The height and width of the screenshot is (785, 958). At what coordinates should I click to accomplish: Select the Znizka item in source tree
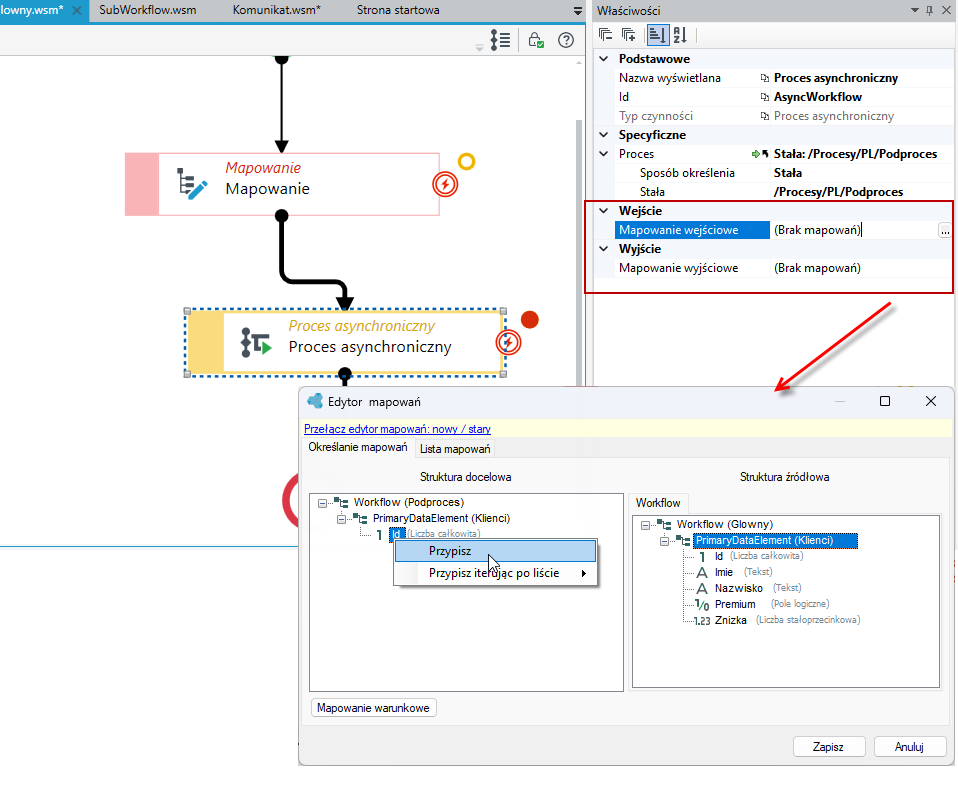(x=731, y=620)
